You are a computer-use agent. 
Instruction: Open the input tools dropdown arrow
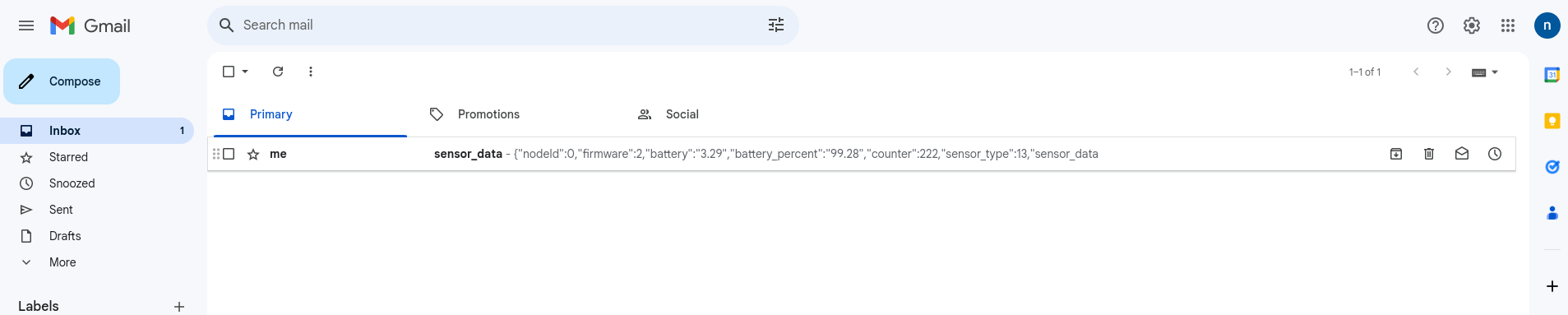tap(1495, 72)
